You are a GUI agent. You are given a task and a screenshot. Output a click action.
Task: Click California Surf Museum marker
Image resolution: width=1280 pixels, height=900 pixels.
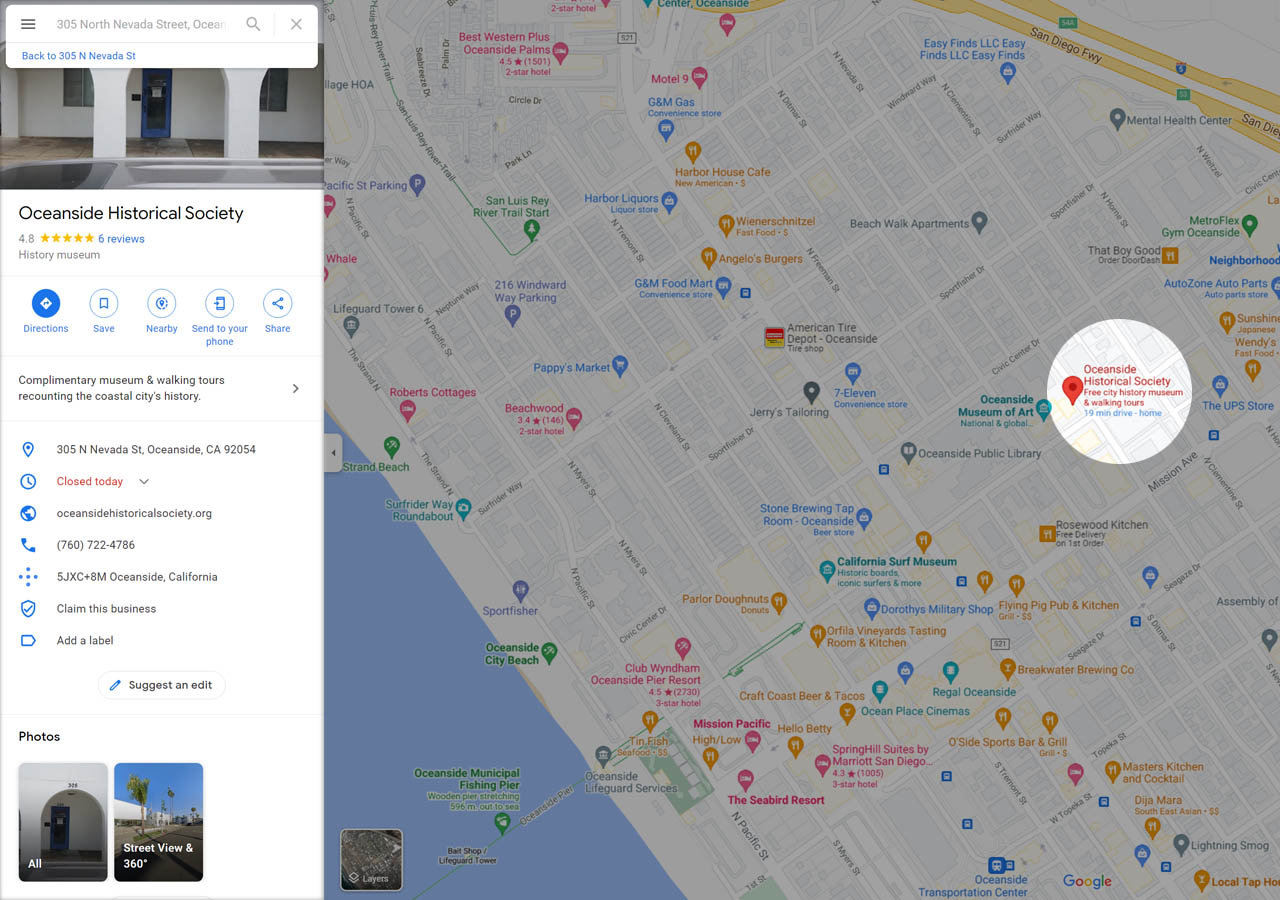pyautogui.click(x=827, y=571)
